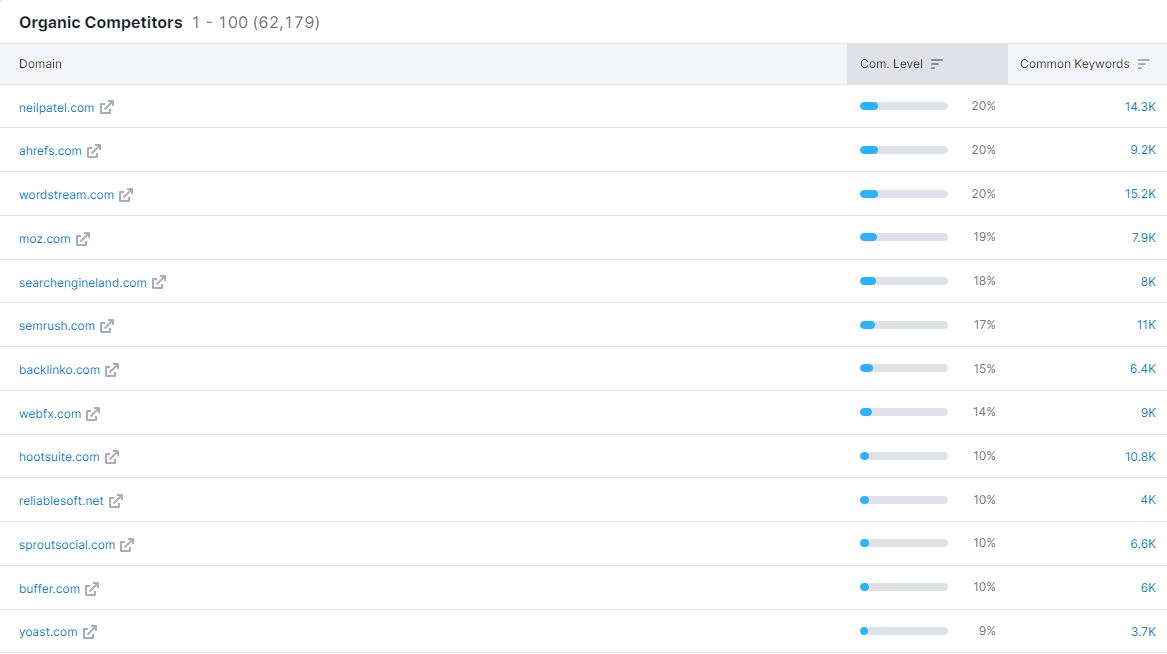Open moz.com in new tab icon
Viewport: 1167px width, 654px height.
(83, 239)
